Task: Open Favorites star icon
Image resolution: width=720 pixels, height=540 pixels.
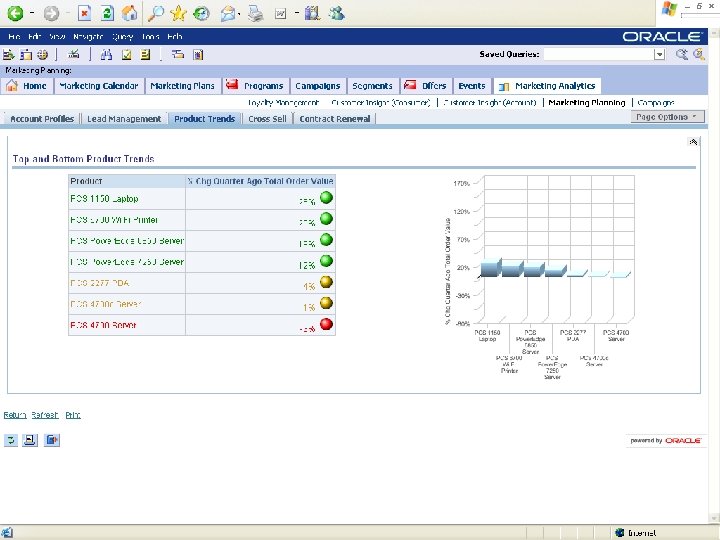Action: [178, 13]
